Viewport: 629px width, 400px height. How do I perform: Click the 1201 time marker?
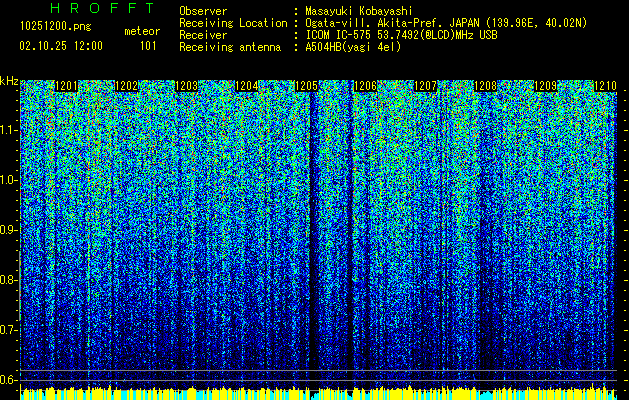pyautogui.click(x=66, y=86)
